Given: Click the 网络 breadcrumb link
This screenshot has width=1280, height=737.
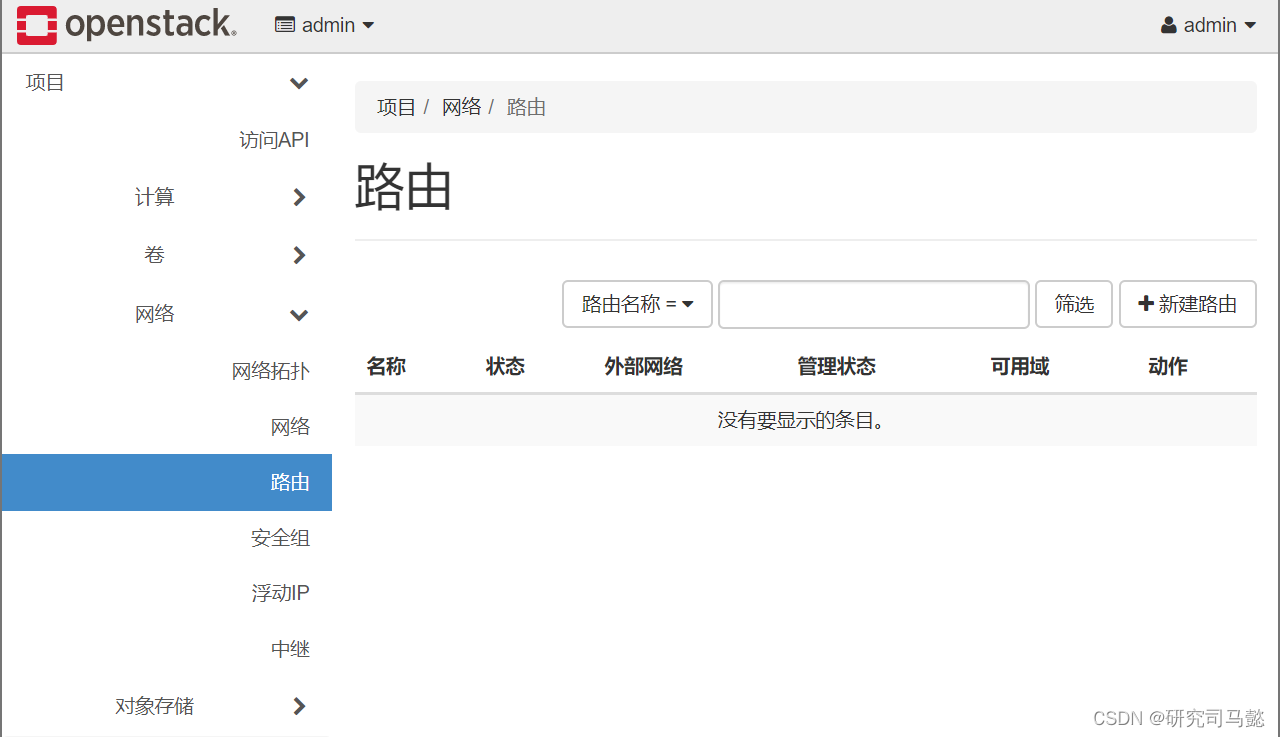Looking at the screenshot, I should click(x=461, y=107).
